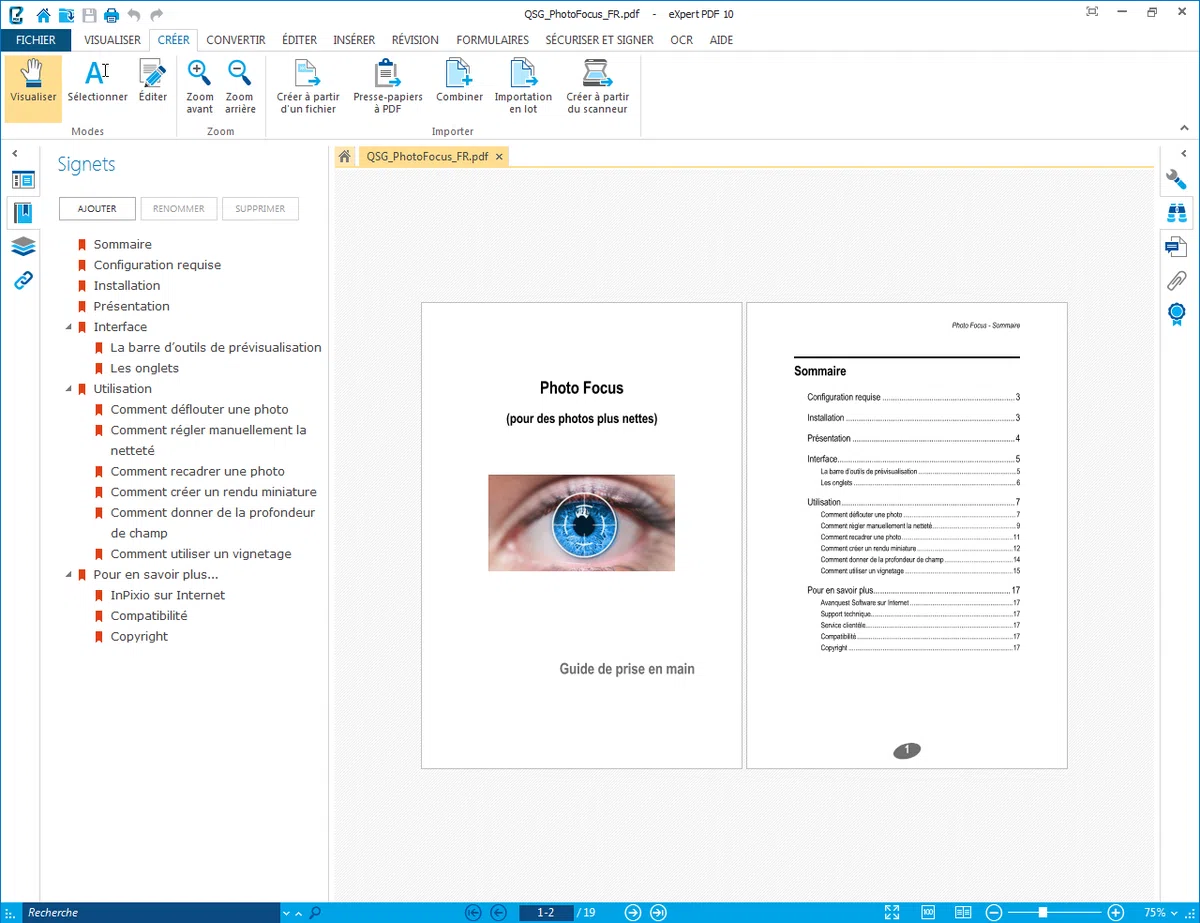Click two-page layout icon in status bar
The height and width of the screenshot is (923, 1200).
963,912
